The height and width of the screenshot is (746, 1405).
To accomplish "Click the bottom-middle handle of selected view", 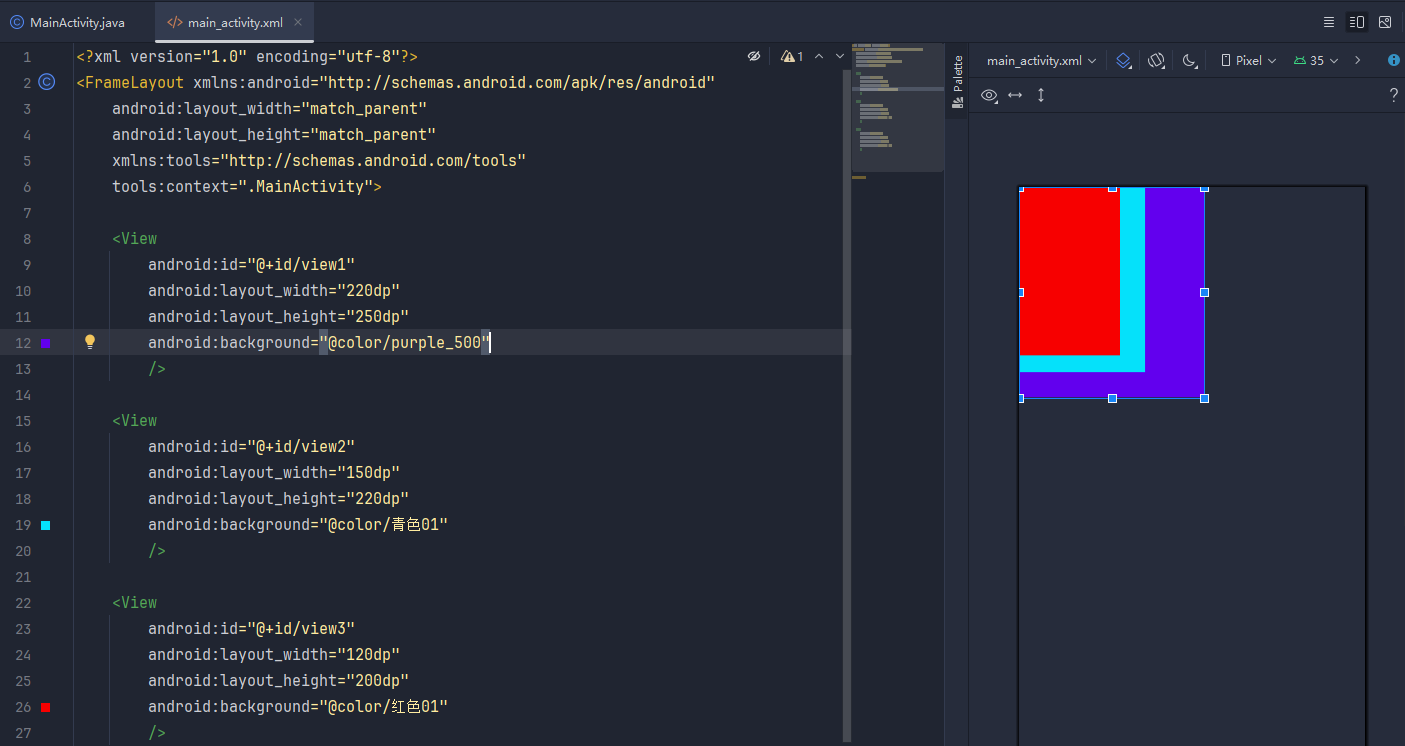I will point(1112,398).
